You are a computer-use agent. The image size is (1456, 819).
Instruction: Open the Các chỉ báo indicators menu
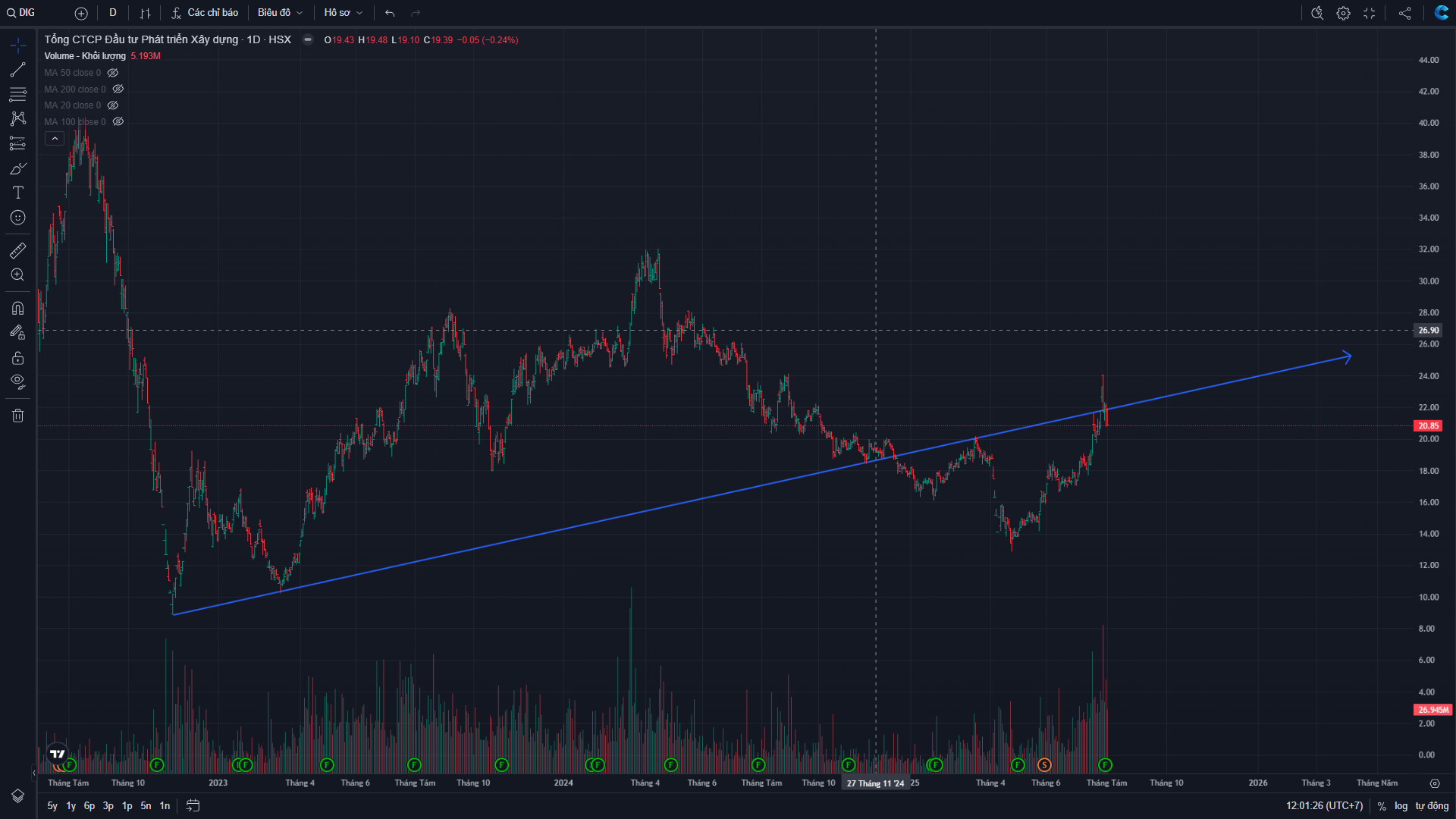(x=205, y=13)
